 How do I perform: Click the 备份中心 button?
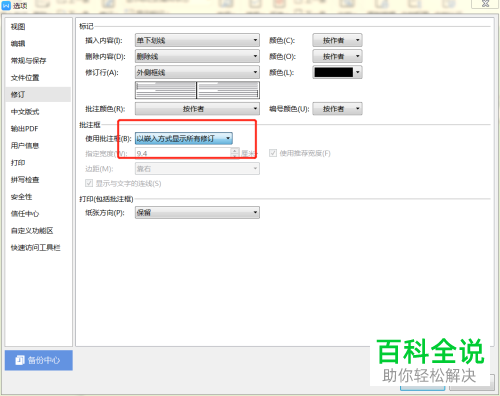pos(39,360)
